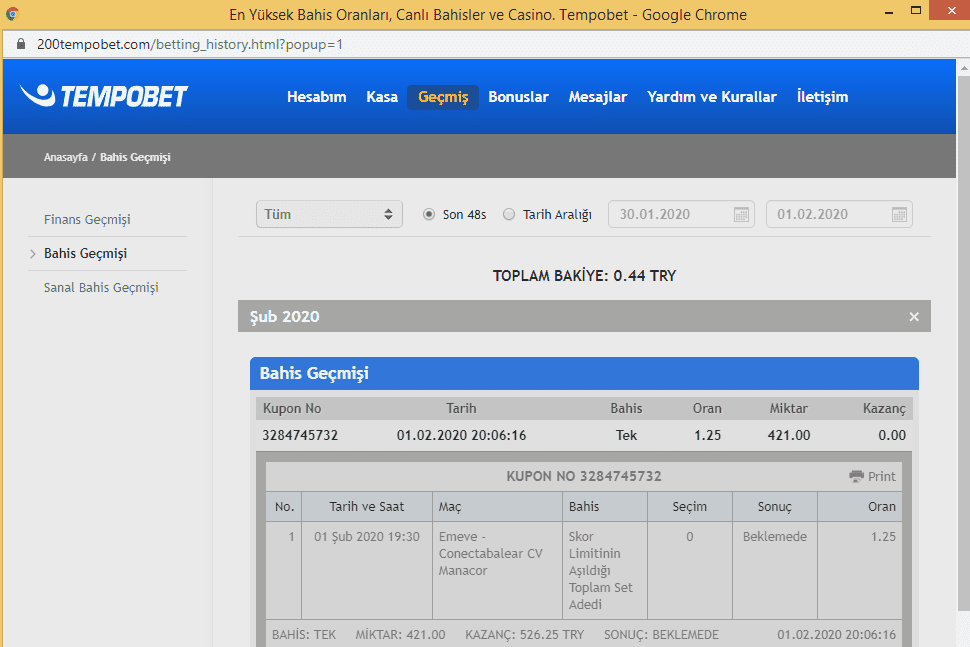The image size is (970, 647).
Task: Minimize the Chrome window
Action: coord(889,12)
